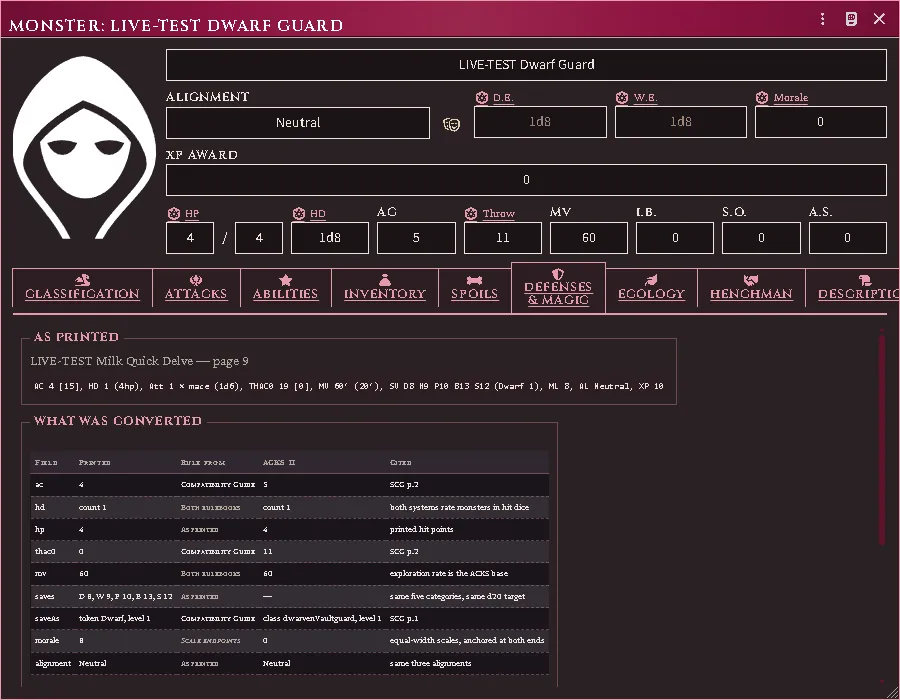Click the Morale label link
This screenshot has height=700, width=900.
(x=790, y=98)
